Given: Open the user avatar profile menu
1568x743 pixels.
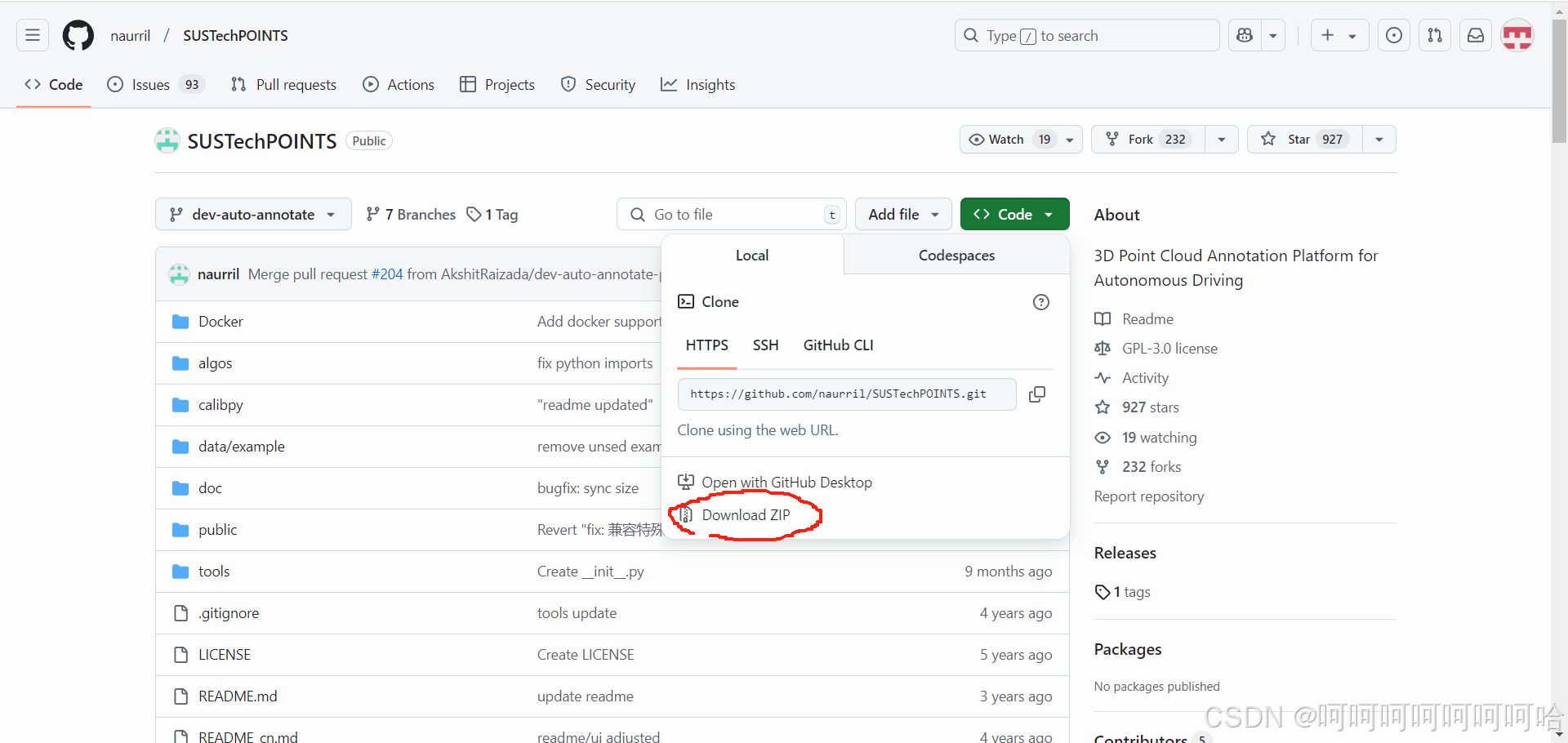Looking at the screenshot, I should pyautogui.click(x=1517, y=35).
